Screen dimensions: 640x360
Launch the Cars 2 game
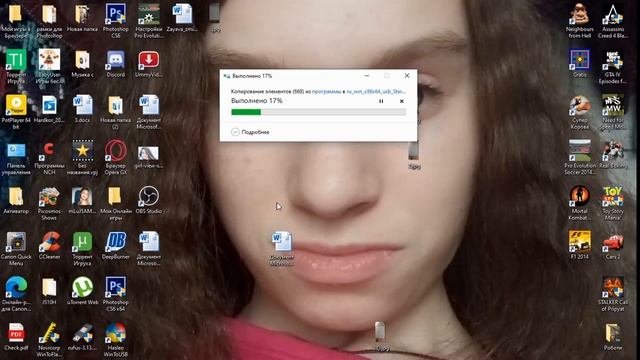(613, 245)
